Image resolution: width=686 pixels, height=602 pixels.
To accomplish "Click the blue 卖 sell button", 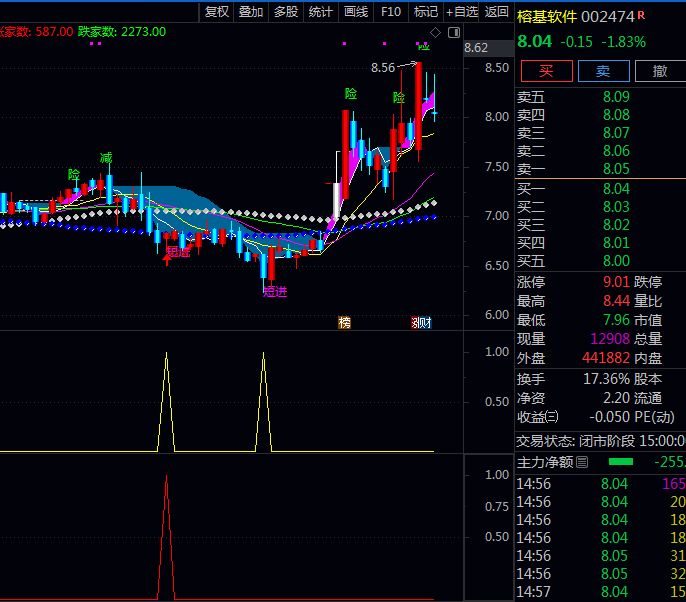I will tap(603, 71).
